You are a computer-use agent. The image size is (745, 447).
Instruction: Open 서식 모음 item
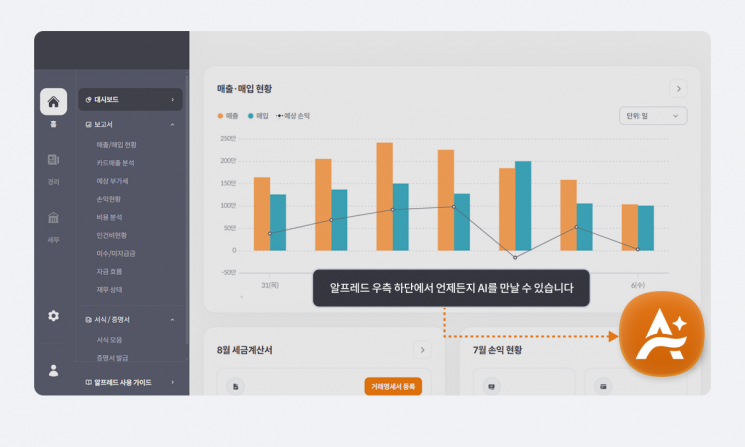point(109,340)
